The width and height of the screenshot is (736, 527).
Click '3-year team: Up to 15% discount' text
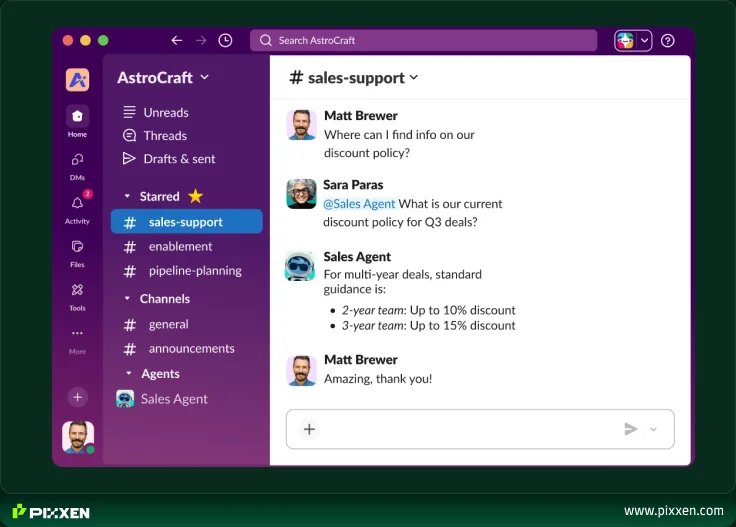(428, 326)
